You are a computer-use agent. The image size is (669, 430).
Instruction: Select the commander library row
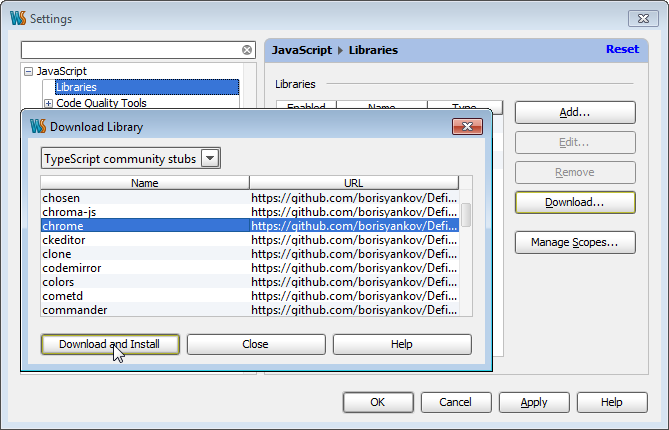point(250,310)
